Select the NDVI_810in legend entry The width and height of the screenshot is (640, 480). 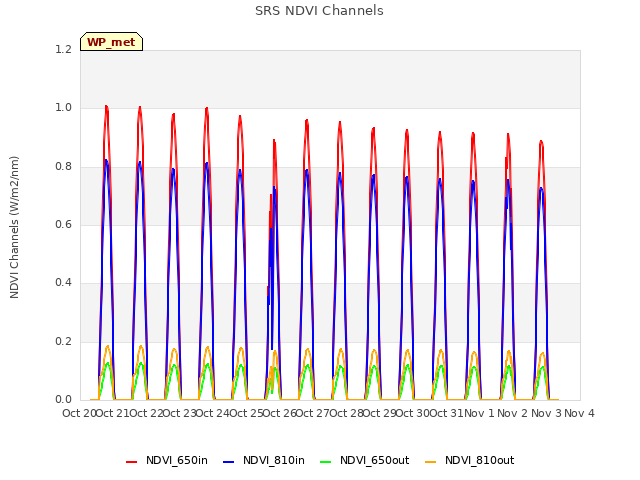pyautogui.click(x=264, y=460)
